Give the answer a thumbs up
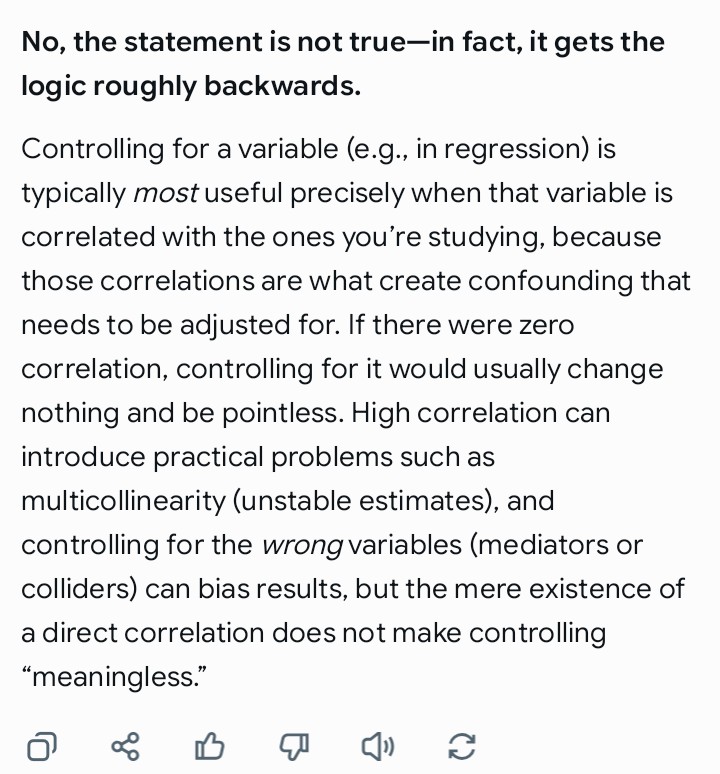This screenshot has height=774, width=720. (209, 746)
